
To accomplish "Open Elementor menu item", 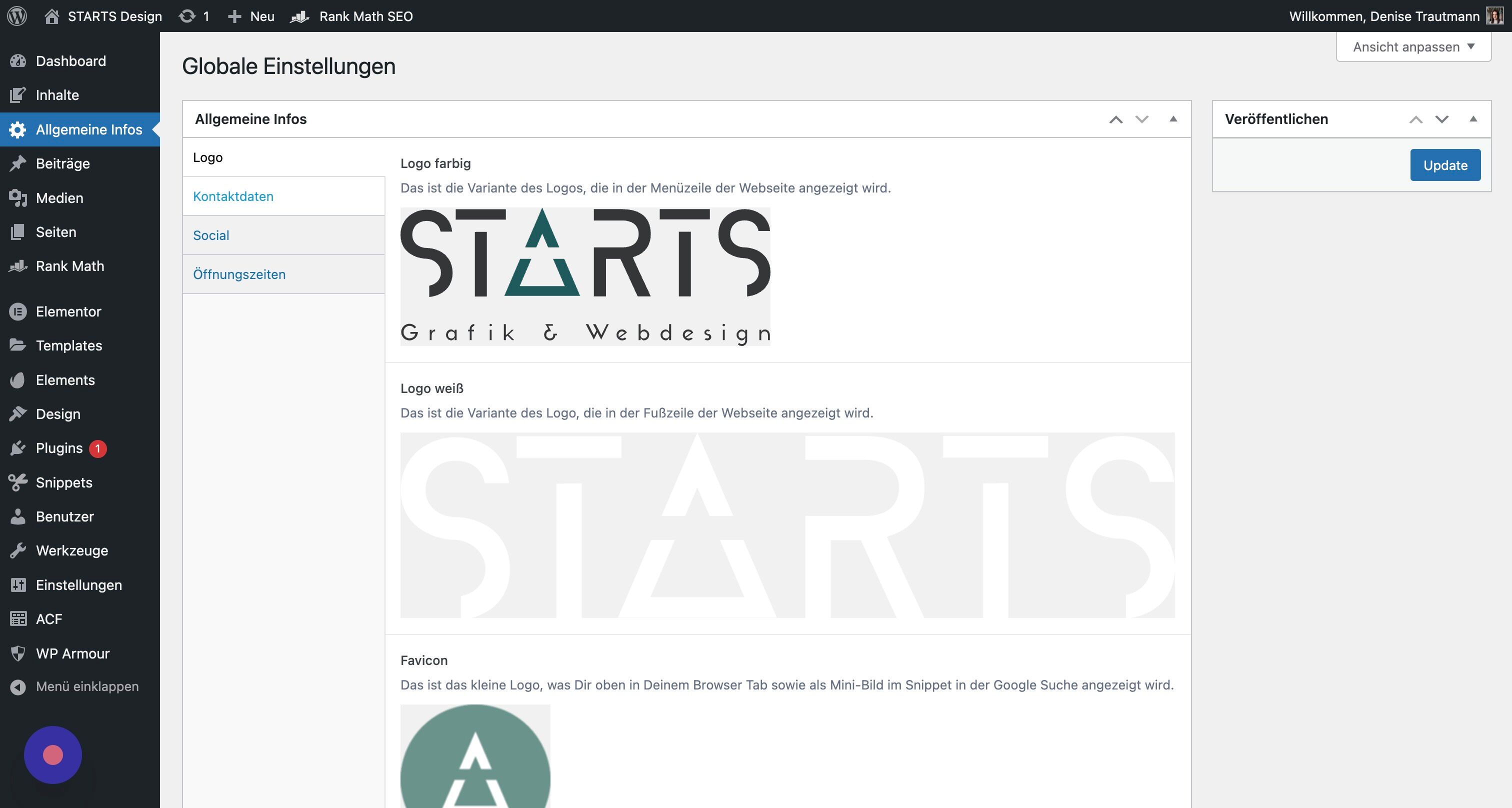I will (x=80, y=311).
